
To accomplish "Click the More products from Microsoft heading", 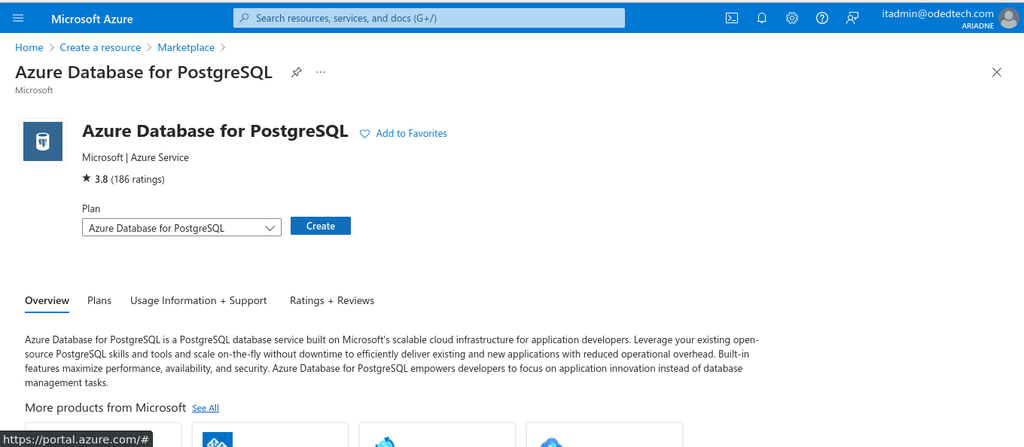I will [105, 408].
